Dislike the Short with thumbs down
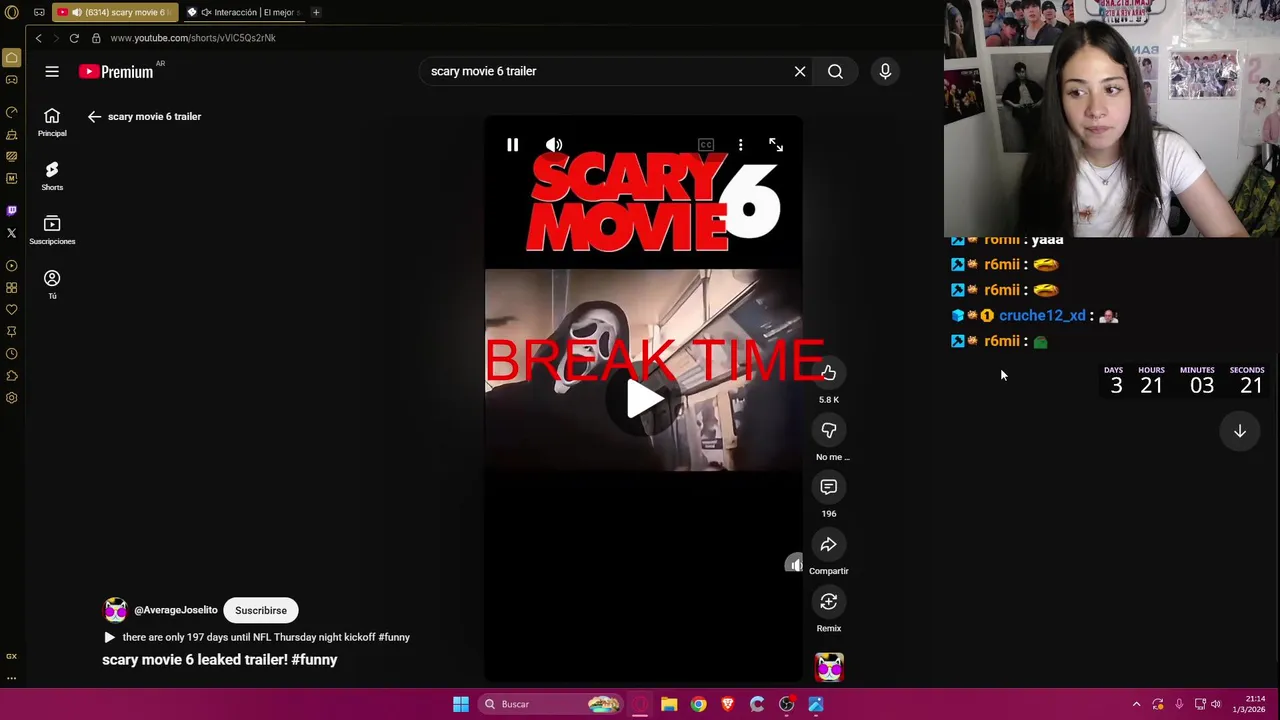Viewport: 1280px width, 720px height. 829,430
